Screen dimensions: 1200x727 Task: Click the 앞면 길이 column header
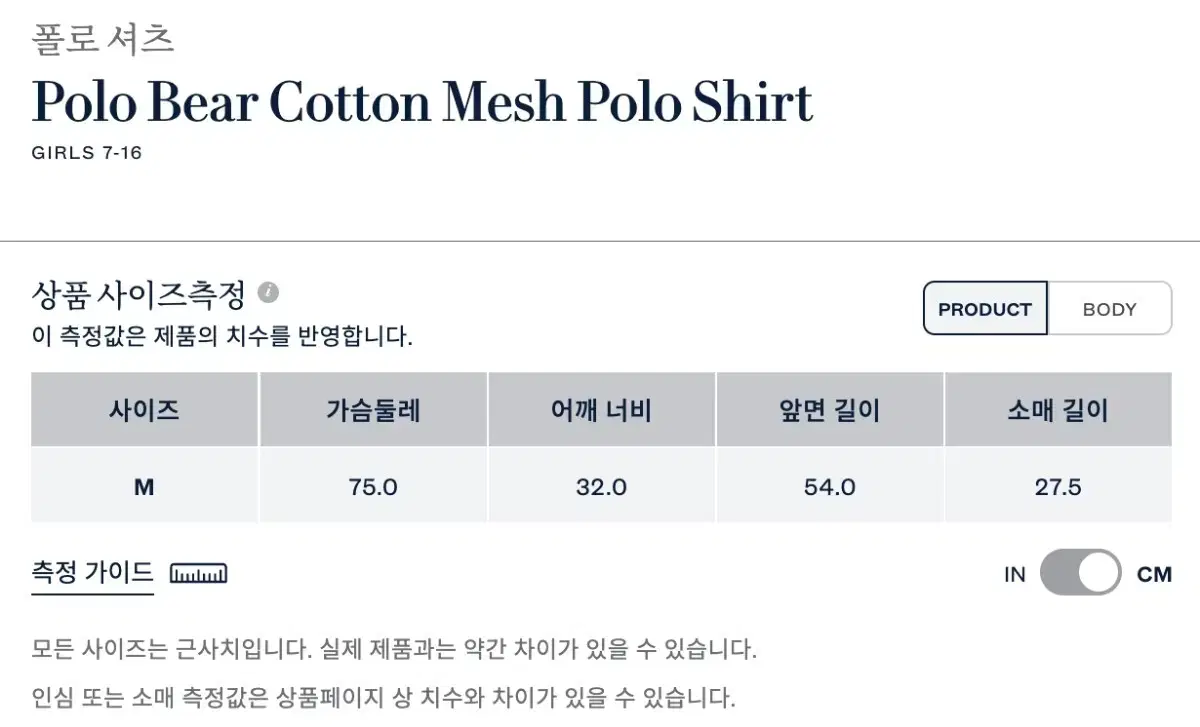point(830,409)
